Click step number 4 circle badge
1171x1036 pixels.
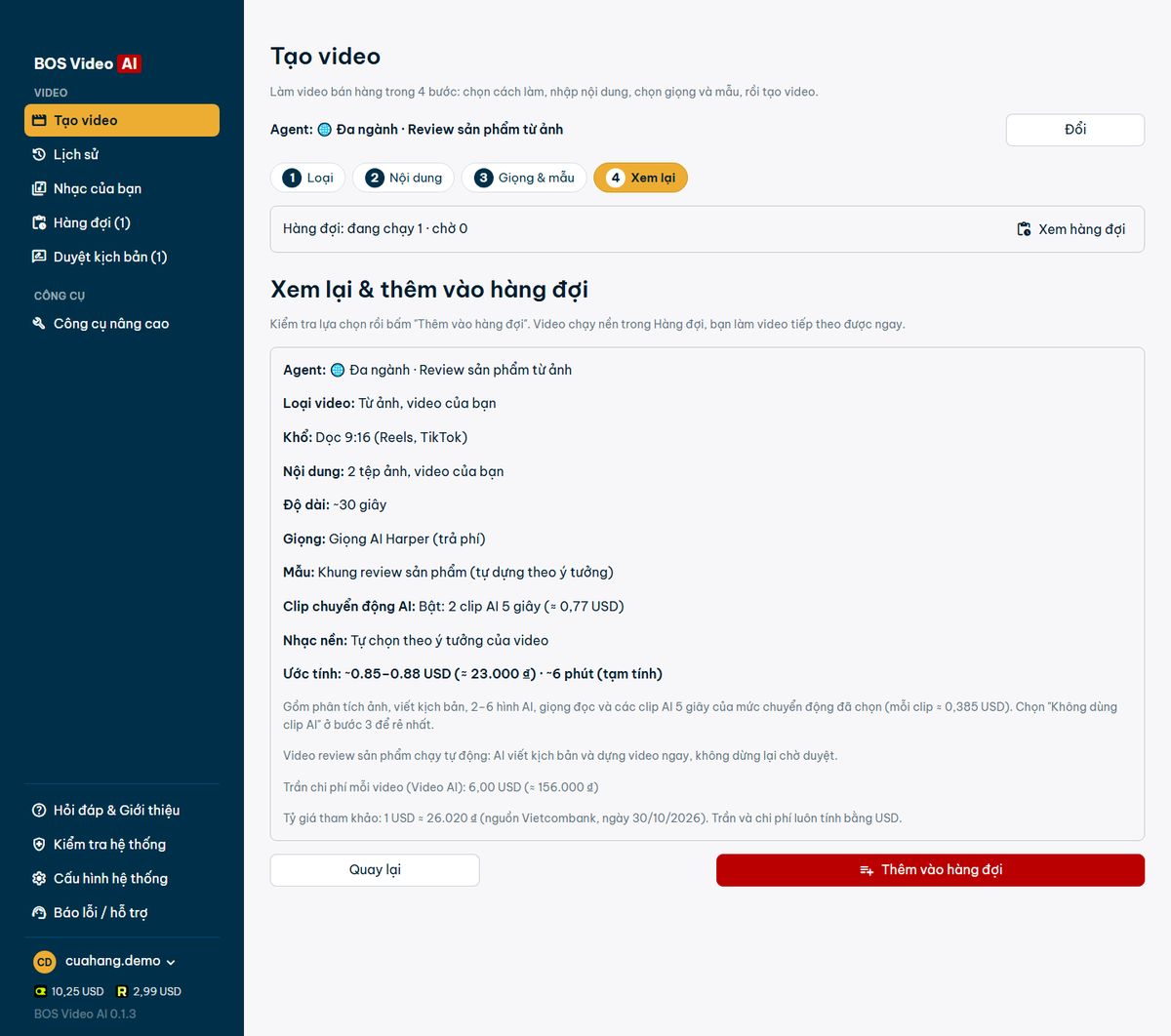click(x=615, y=178)
